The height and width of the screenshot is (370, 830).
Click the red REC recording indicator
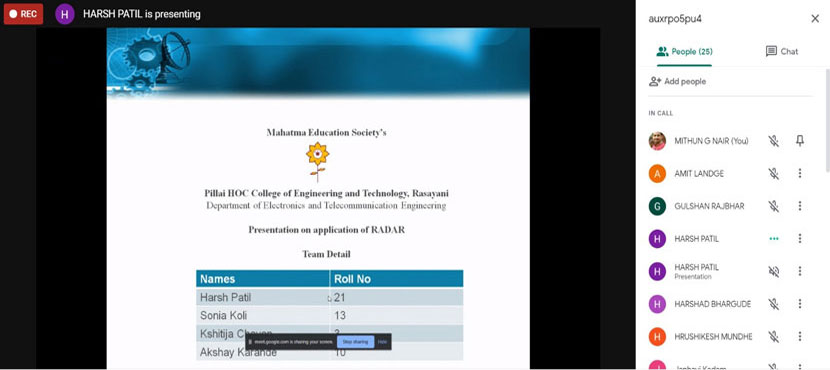coord(23,14)
